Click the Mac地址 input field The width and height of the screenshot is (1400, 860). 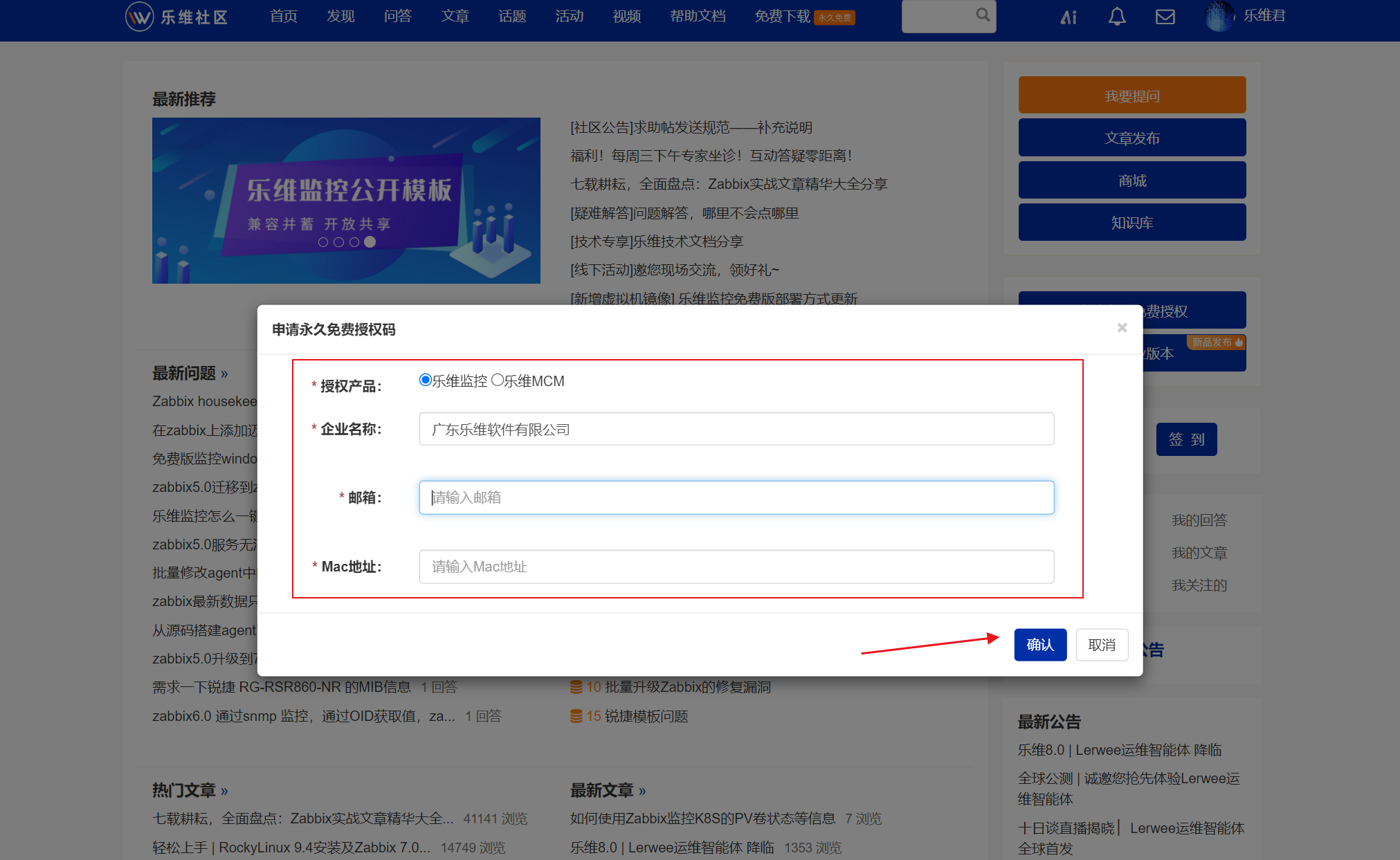coord(736,567)
